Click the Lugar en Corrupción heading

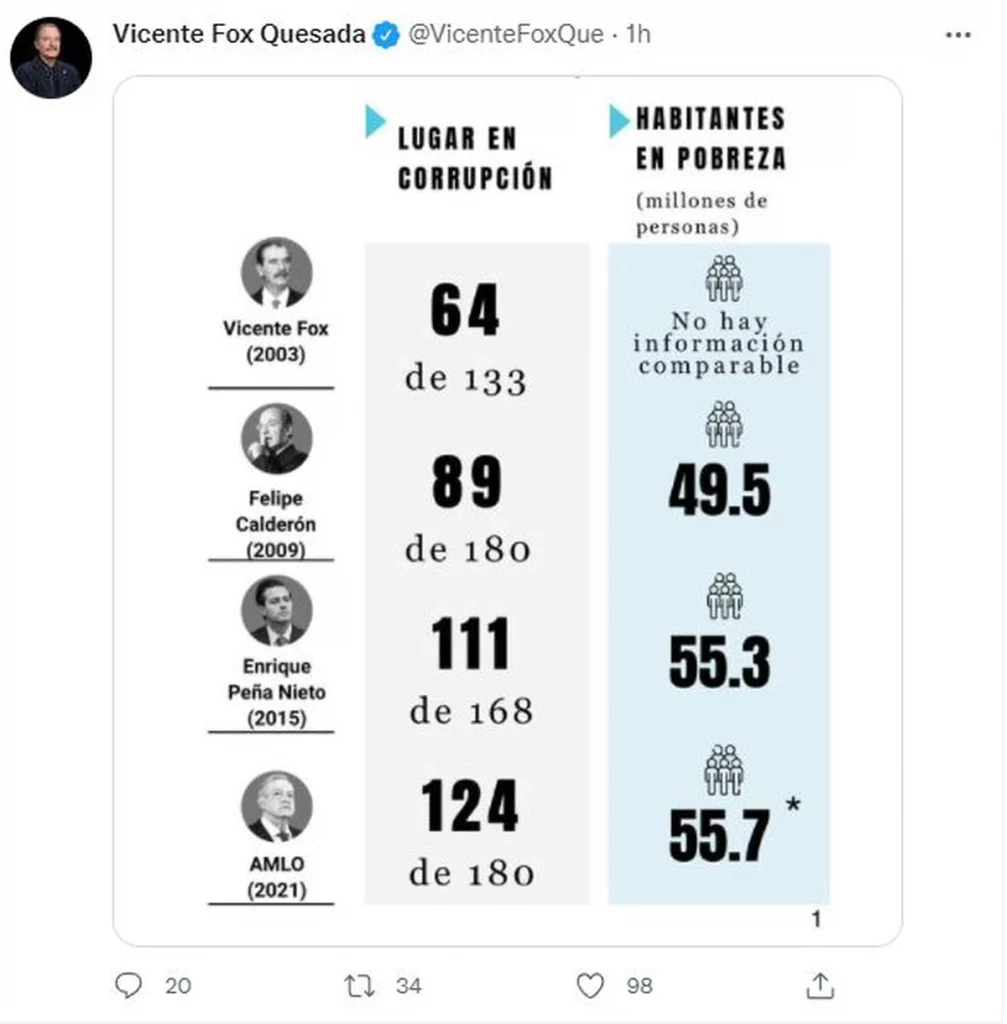pyautogui.click(x=475, y=158)
